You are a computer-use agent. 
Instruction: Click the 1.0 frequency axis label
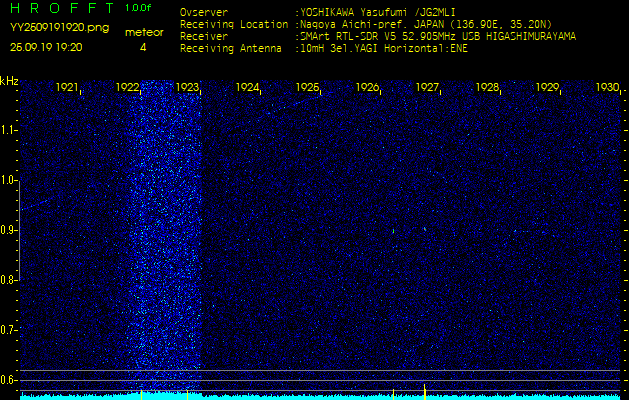point(8,181)
